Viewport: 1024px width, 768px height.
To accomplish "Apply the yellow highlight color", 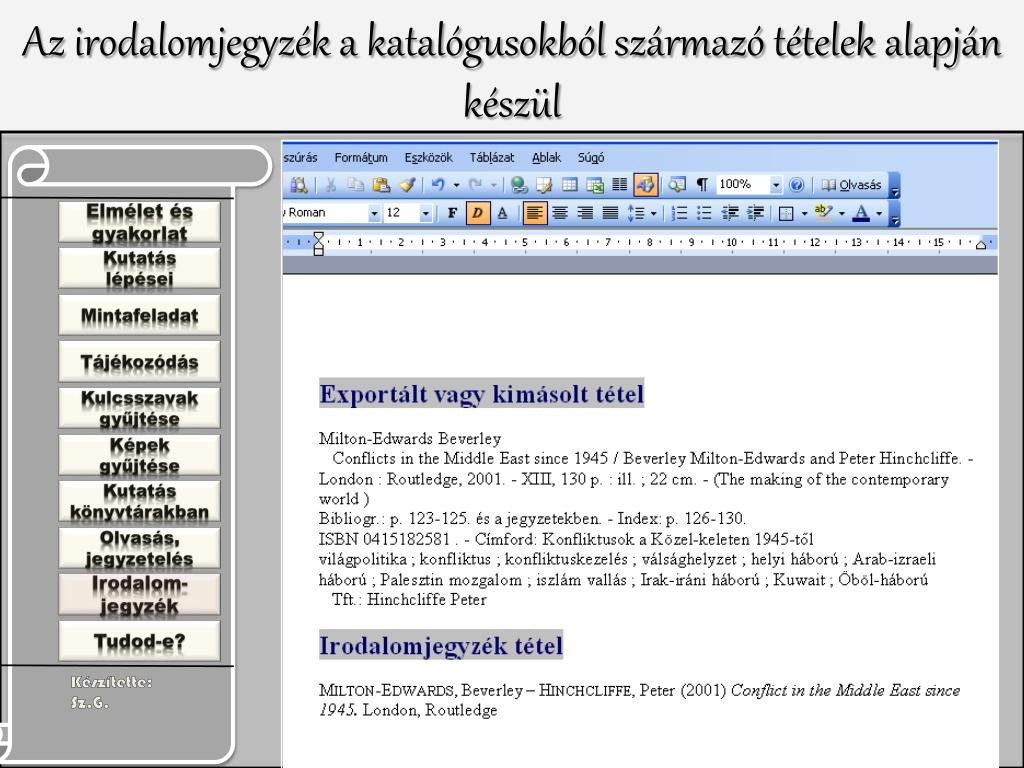I will click(x=823, y=213).
